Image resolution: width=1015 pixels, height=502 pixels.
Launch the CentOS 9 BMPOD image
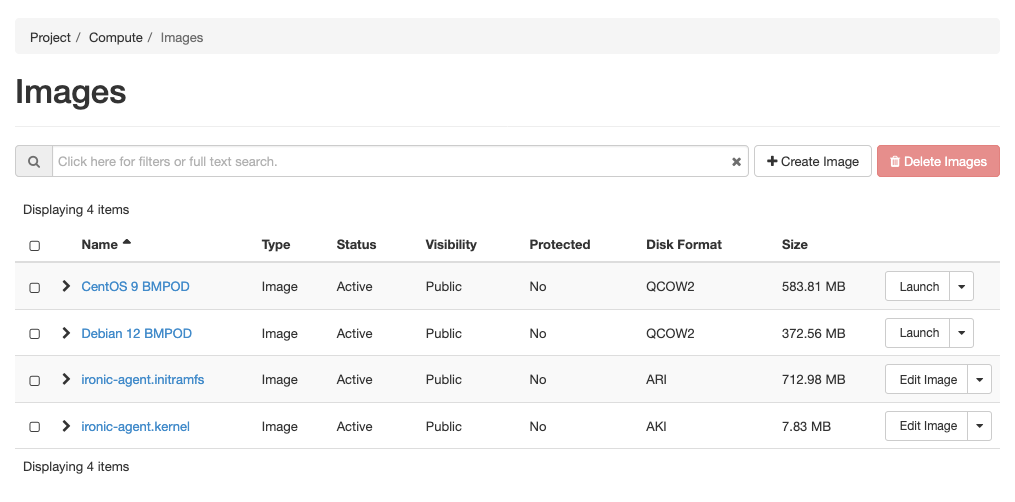click(918, 287)
